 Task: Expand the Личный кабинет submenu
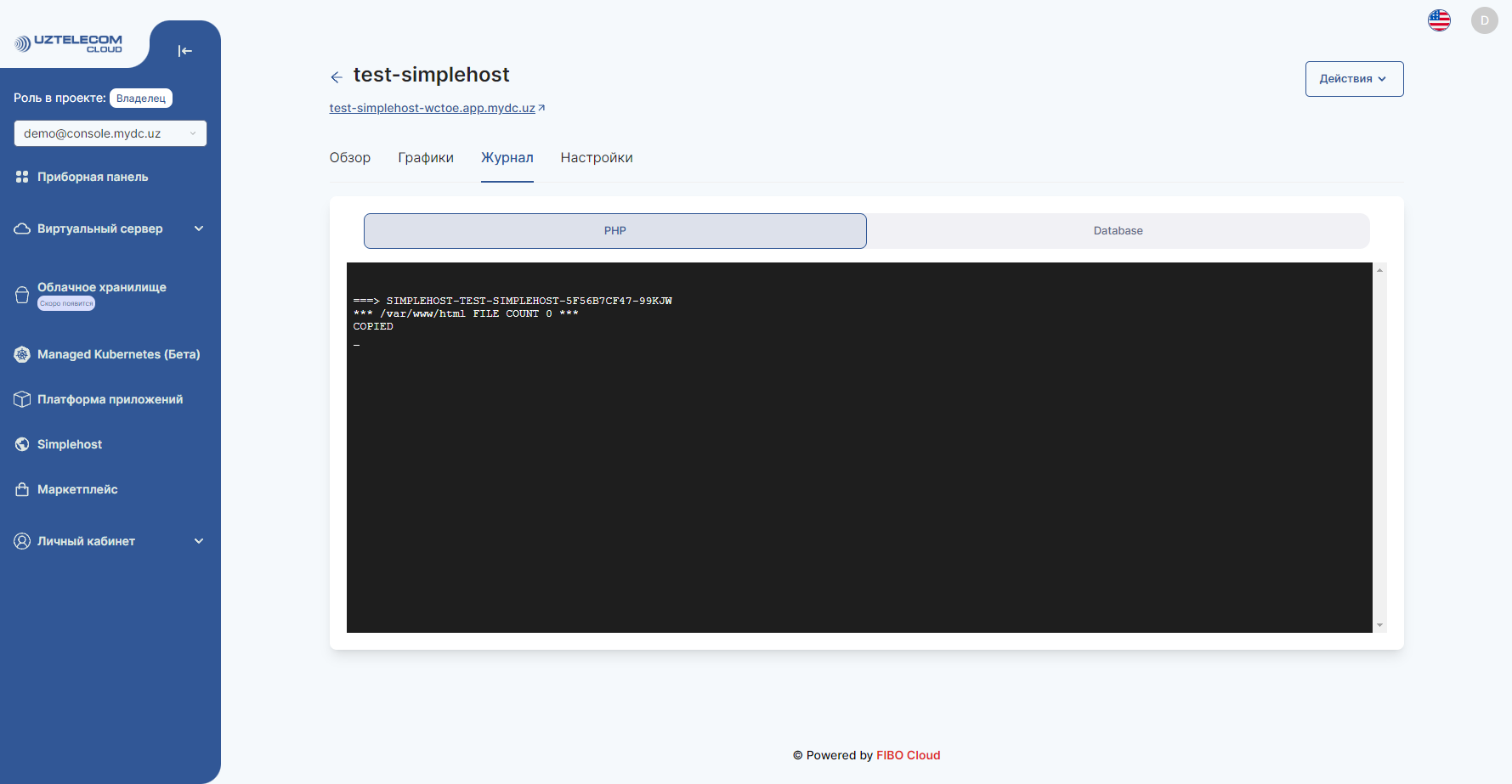pyautogui.click(x=199, y=540)
